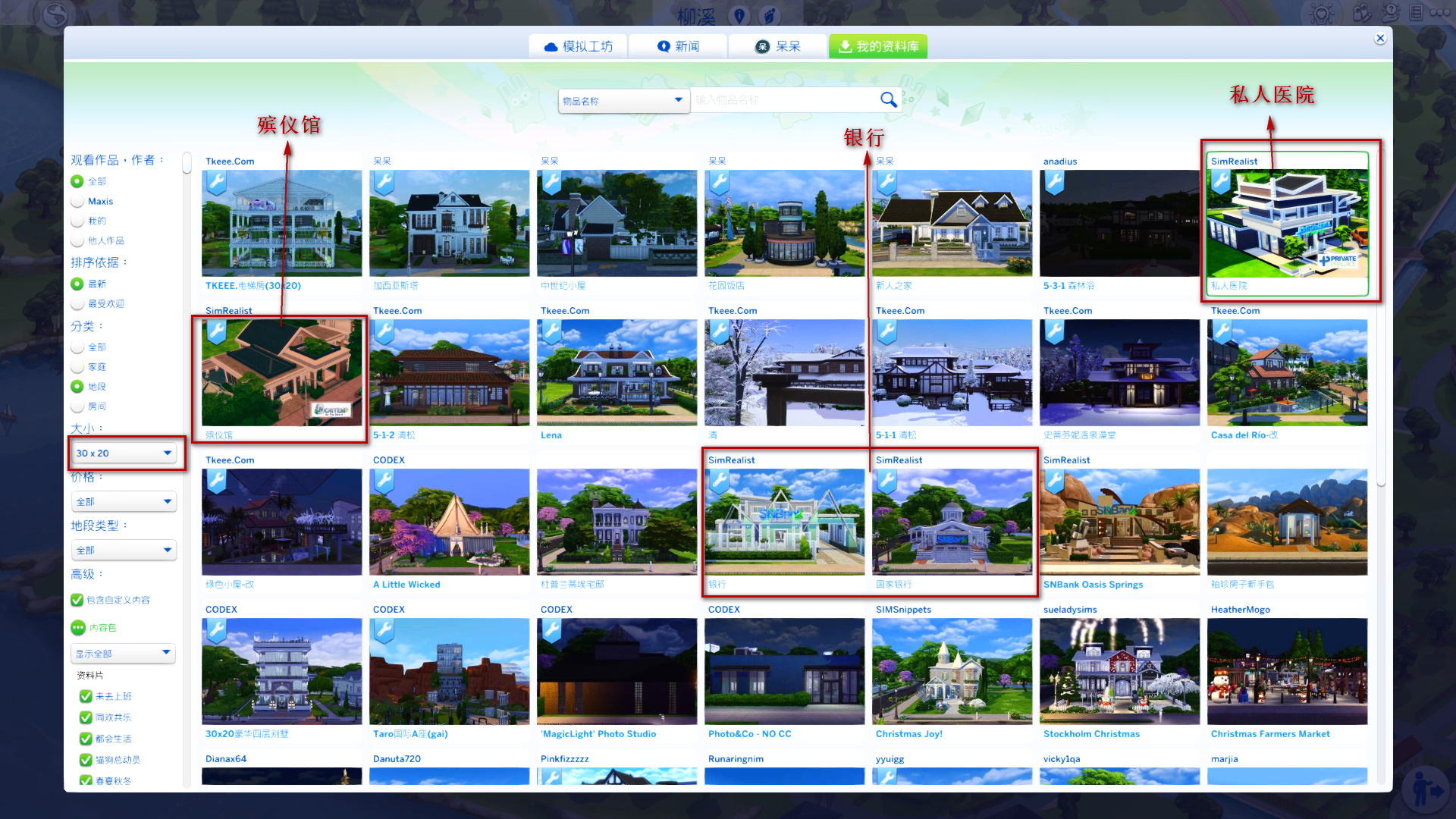
Task: Click author name HeatherMogo
Action: (1240, 610)
